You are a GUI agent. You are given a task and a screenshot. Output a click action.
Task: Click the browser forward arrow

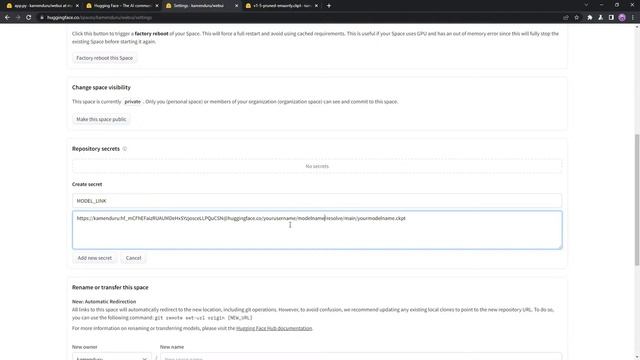click(x=18, y=18)
